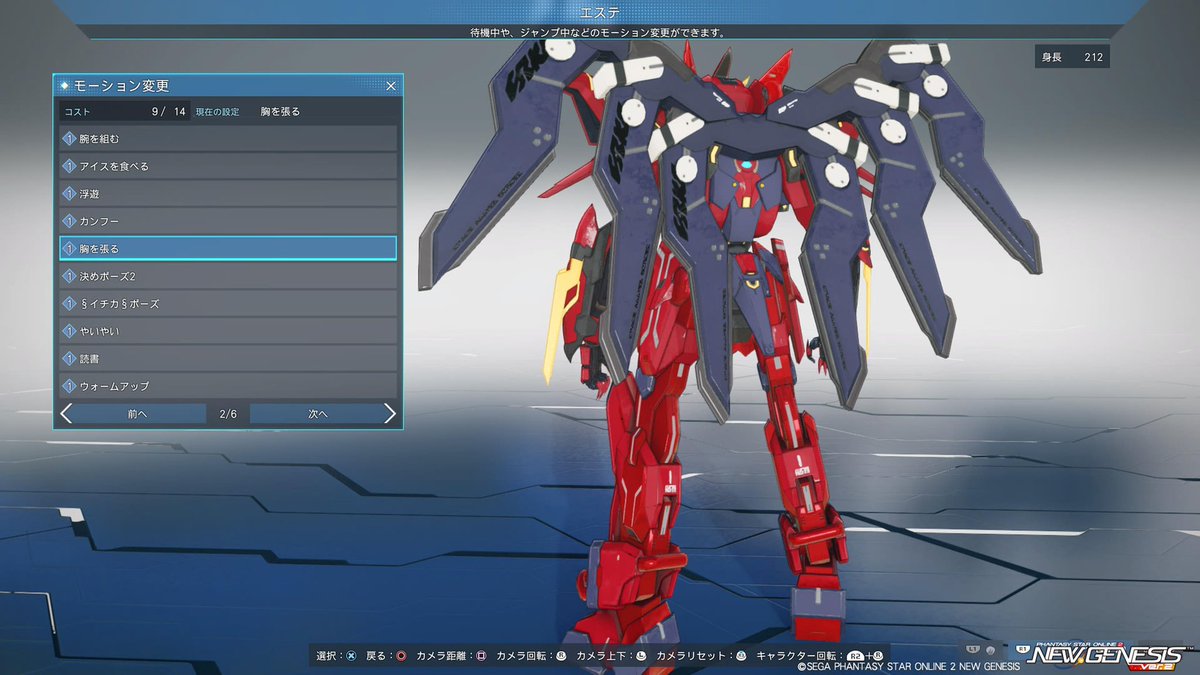Click the コスト label
Image resolution: width=1200 pixels, height=675 pixels.
point(77,112)
